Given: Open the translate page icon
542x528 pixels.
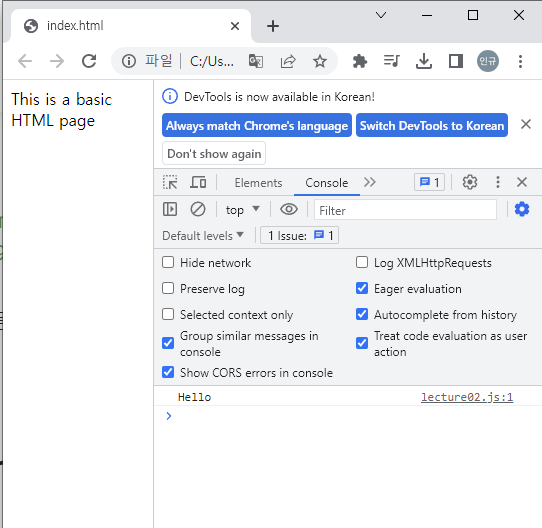Looking at the screenshot, I should 256,62.
